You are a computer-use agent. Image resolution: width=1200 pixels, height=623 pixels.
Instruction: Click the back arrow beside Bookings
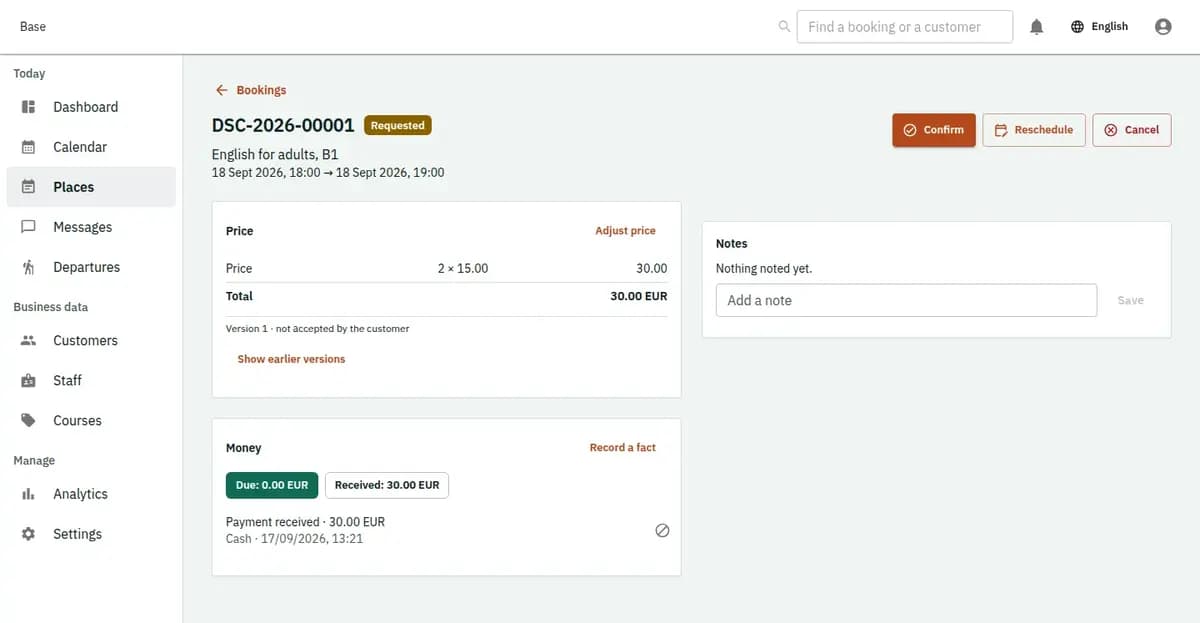(x=222, y=90)
